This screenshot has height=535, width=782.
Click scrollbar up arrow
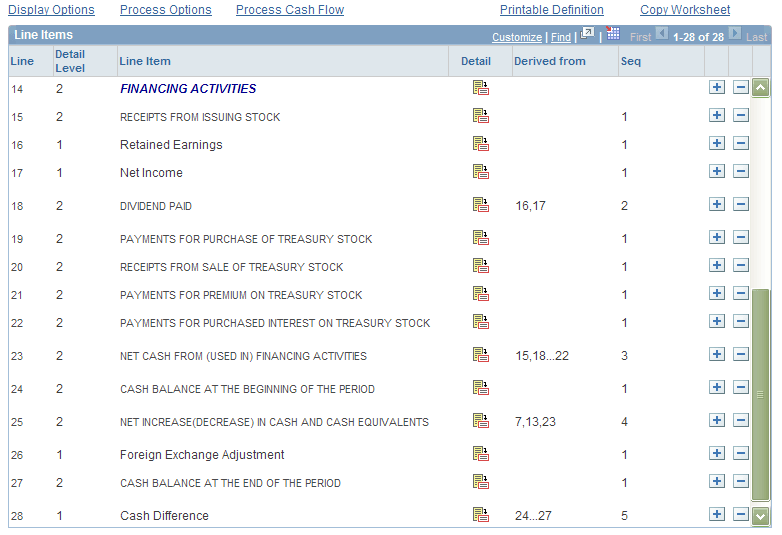(761, 88)
